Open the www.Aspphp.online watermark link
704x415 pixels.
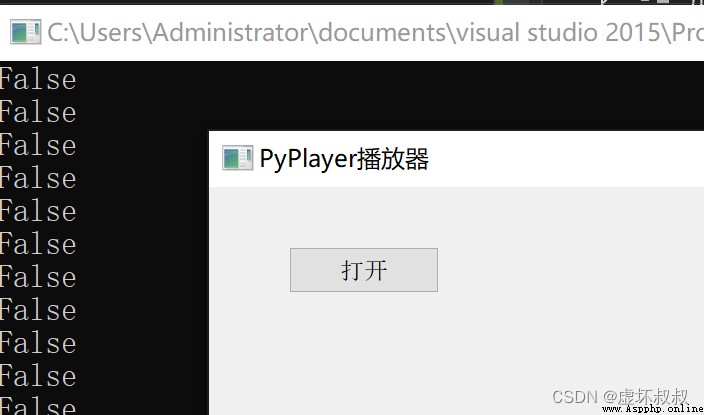[x=652, y=409]
